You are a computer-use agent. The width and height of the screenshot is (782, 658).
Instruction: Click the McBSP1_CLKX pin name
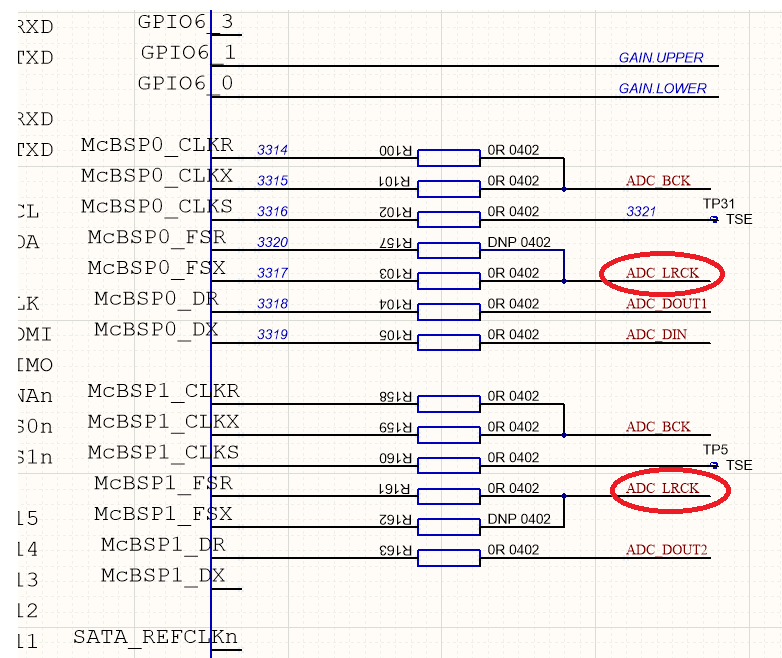pos(164,423)
